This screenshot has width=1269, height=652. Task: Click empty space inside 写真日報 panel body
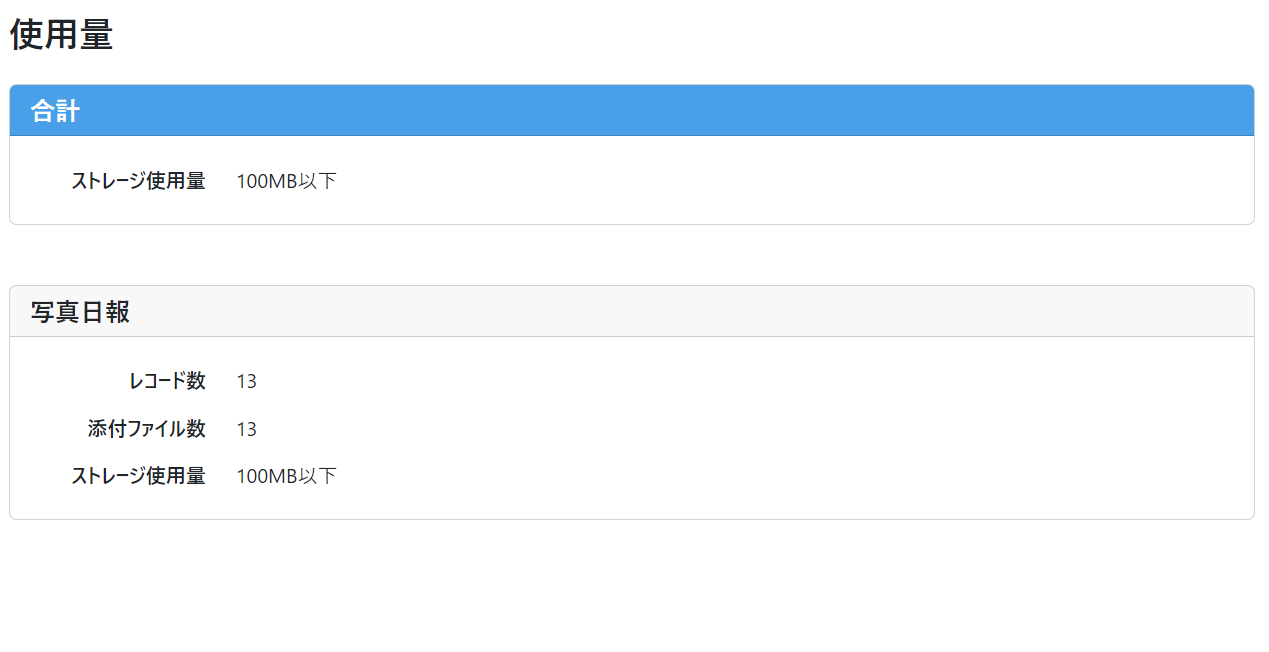[780, 429]
